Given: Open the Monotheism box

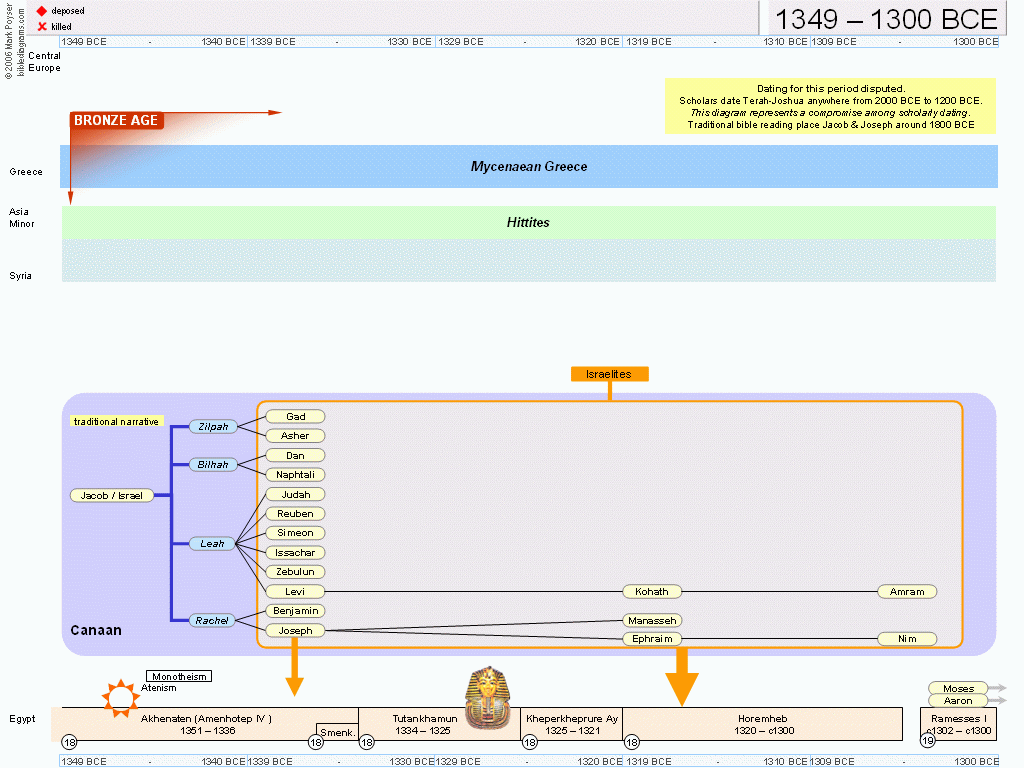Looking at the screenshot, I should (x=179, y=677).
